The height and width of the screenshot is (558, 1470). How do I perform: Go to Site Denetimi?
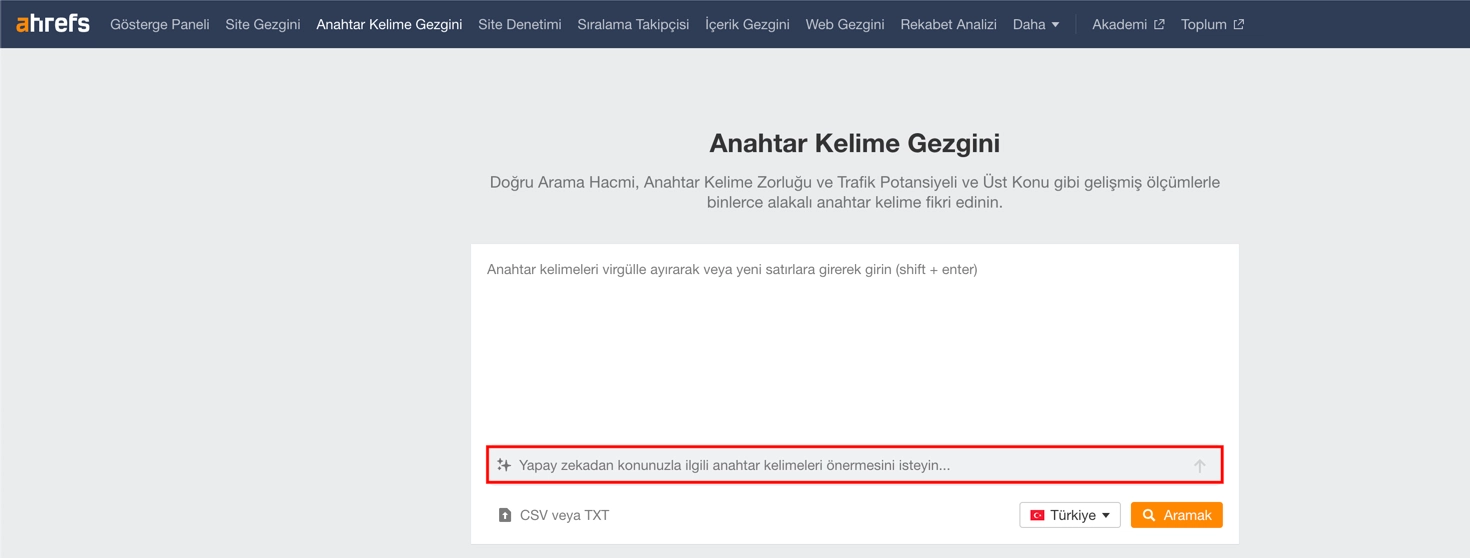[520, 24]
